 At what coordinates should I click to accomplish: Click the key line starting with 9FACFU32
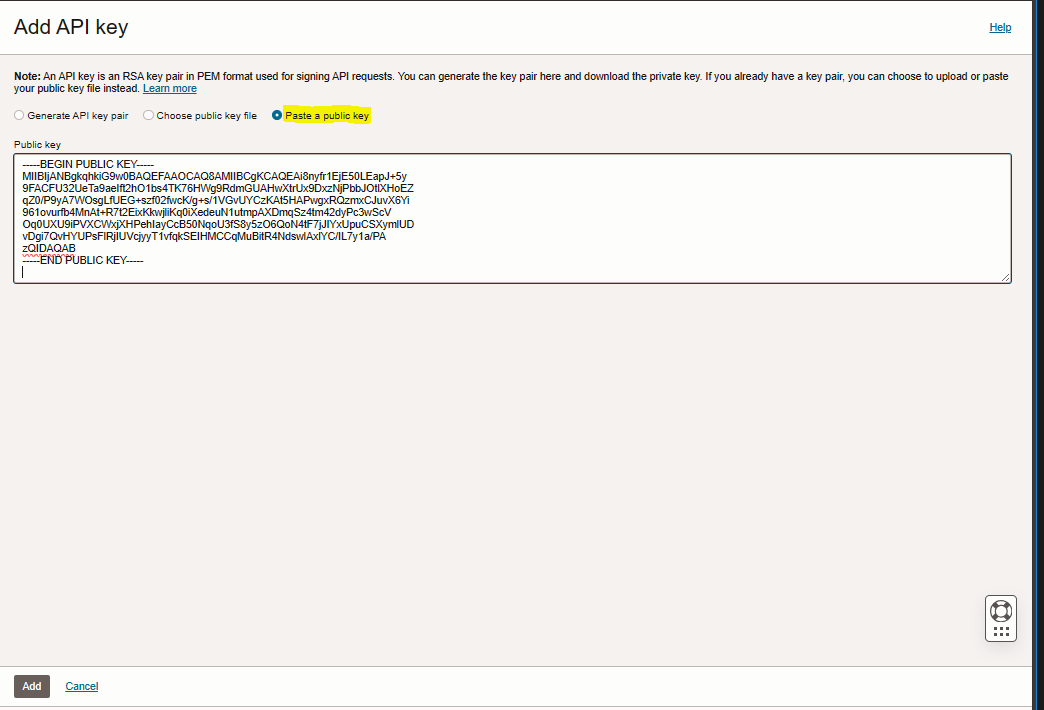[x=217, y=189]
